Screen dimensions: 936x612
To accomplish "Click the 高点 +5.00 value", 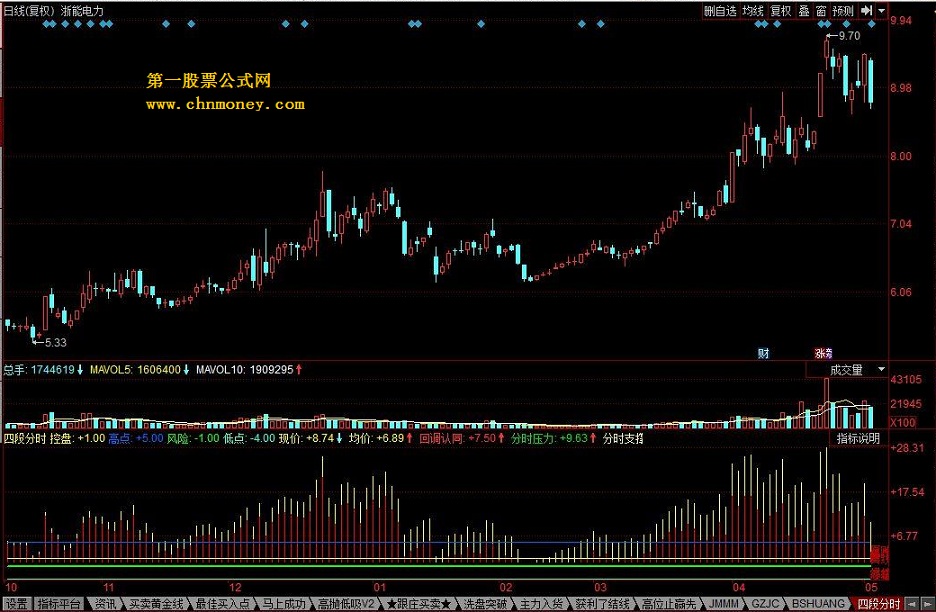I will [136, 438].
